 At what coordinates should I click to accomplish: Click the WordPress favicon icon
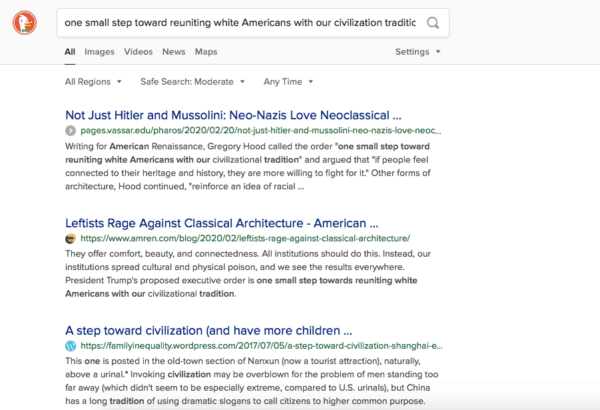(70, 346)
